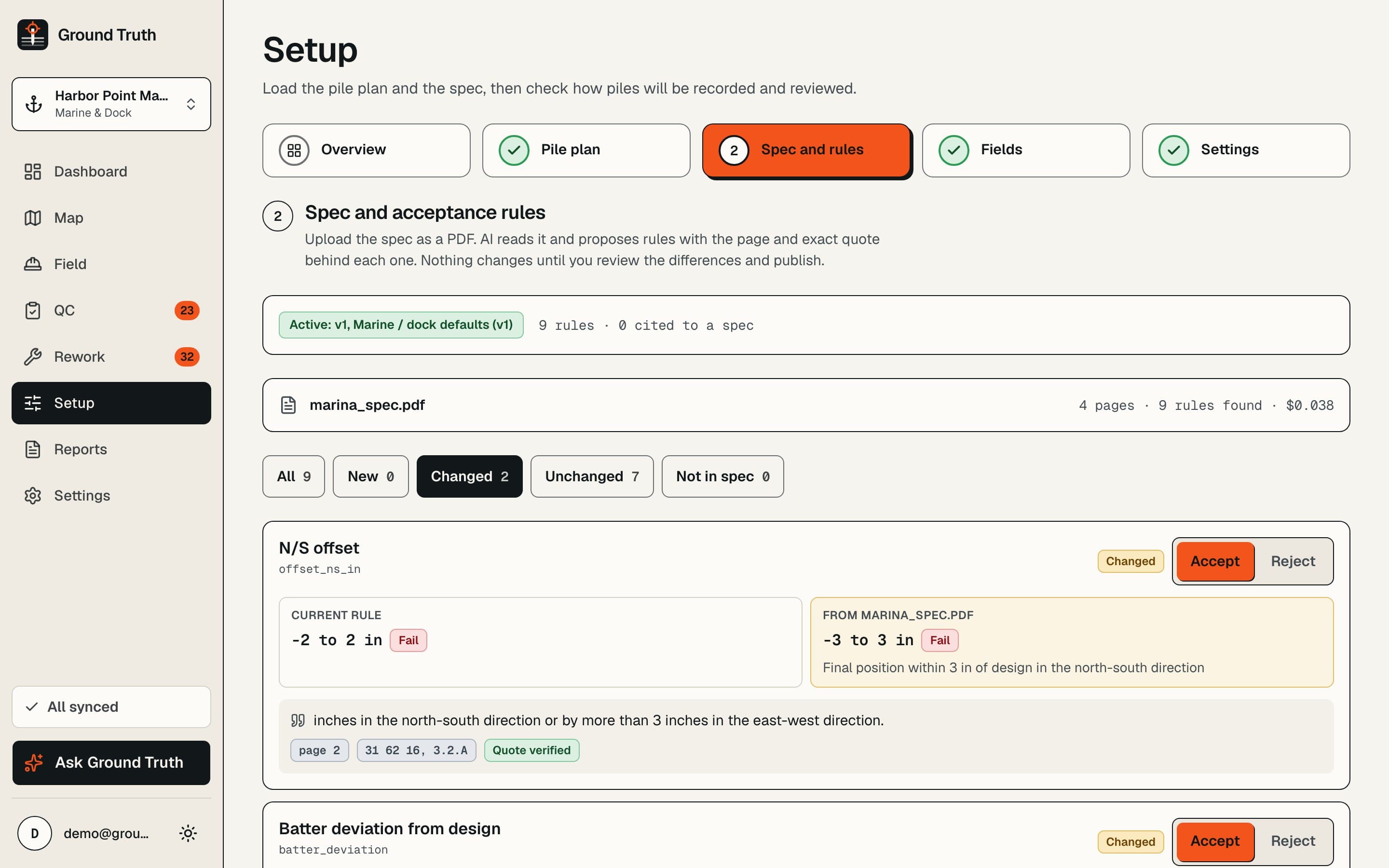This screenshot has width=1389, height=868.
Task: Click the page 2 citation tag
Action: 319,750
